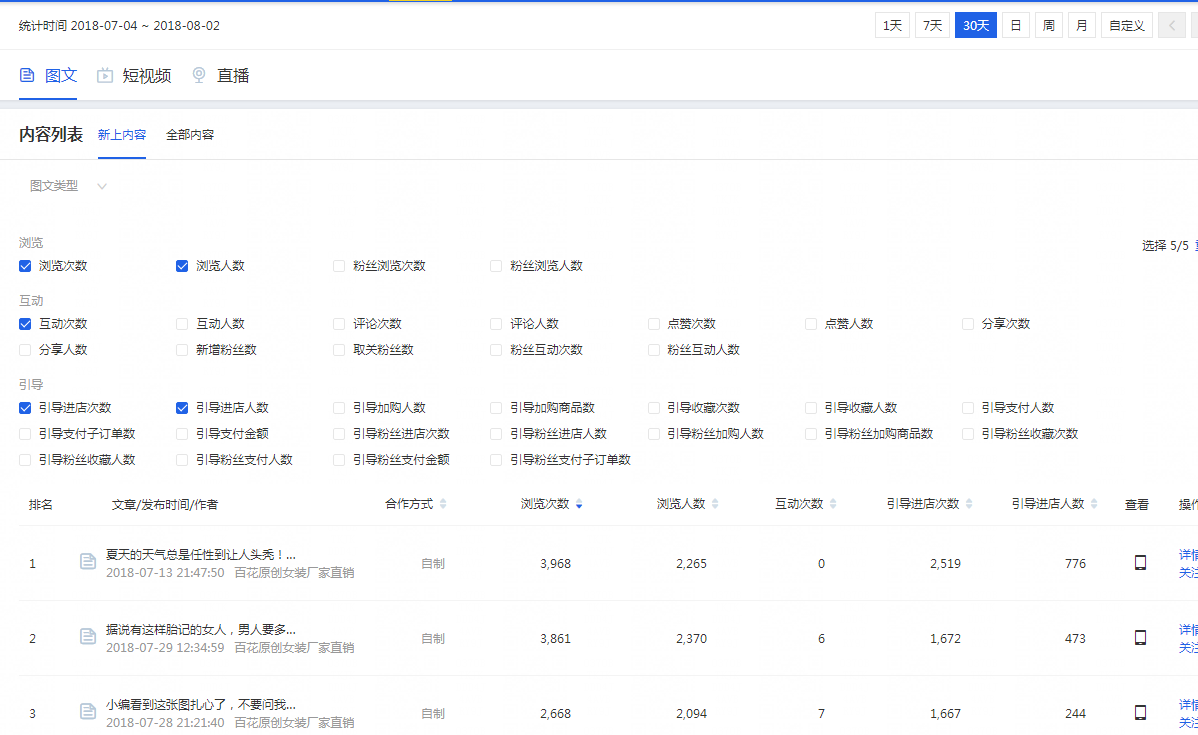The width and height of the screenshot is (1198, 735).
Task: Select the 全部内容 sub-tab
Action: click(189, 134)
